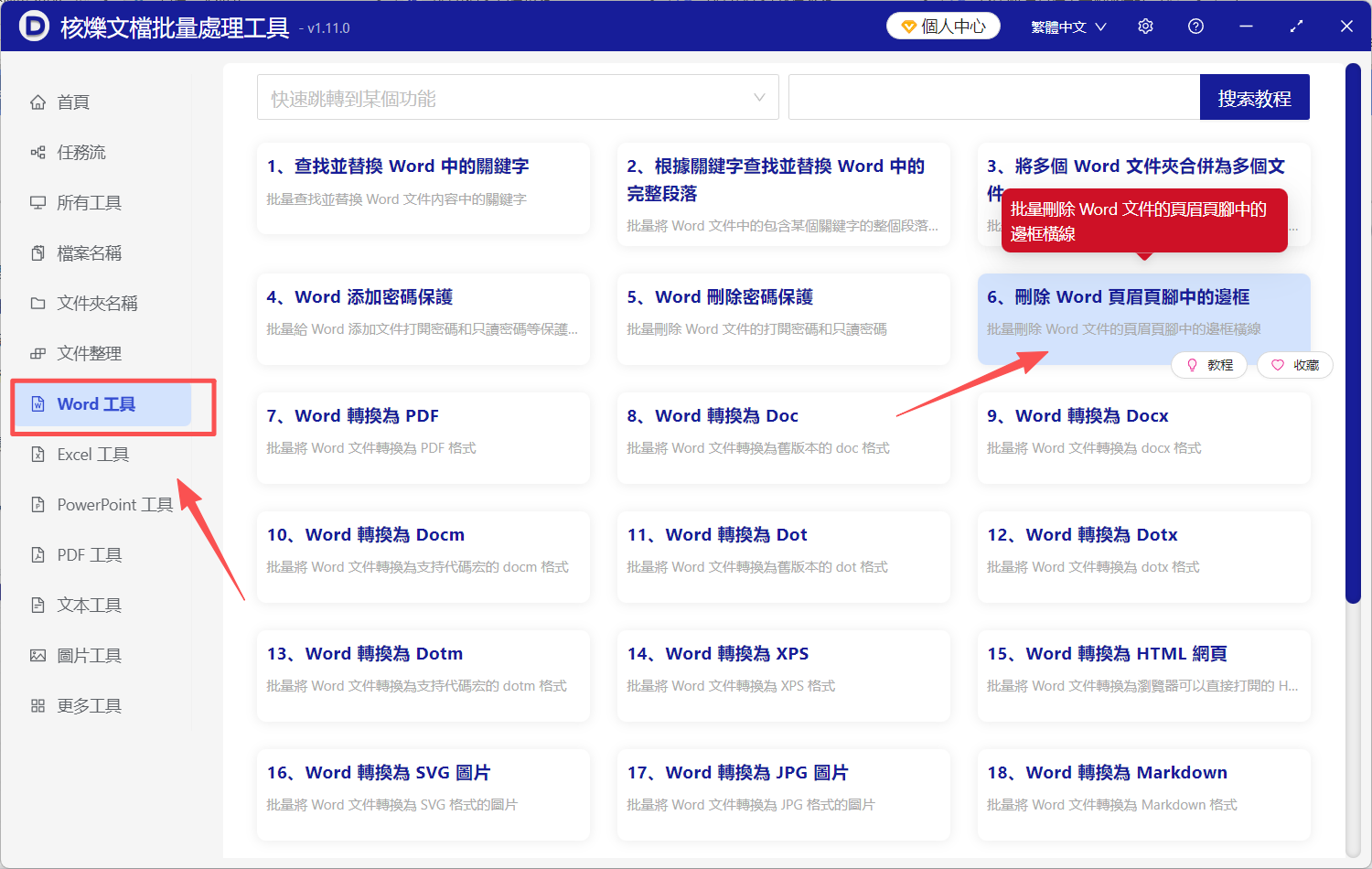Open the app settings gear icon
The width and height of the screenshot is (1372, 869).
pyautogui.click(x=1145, y=27)
